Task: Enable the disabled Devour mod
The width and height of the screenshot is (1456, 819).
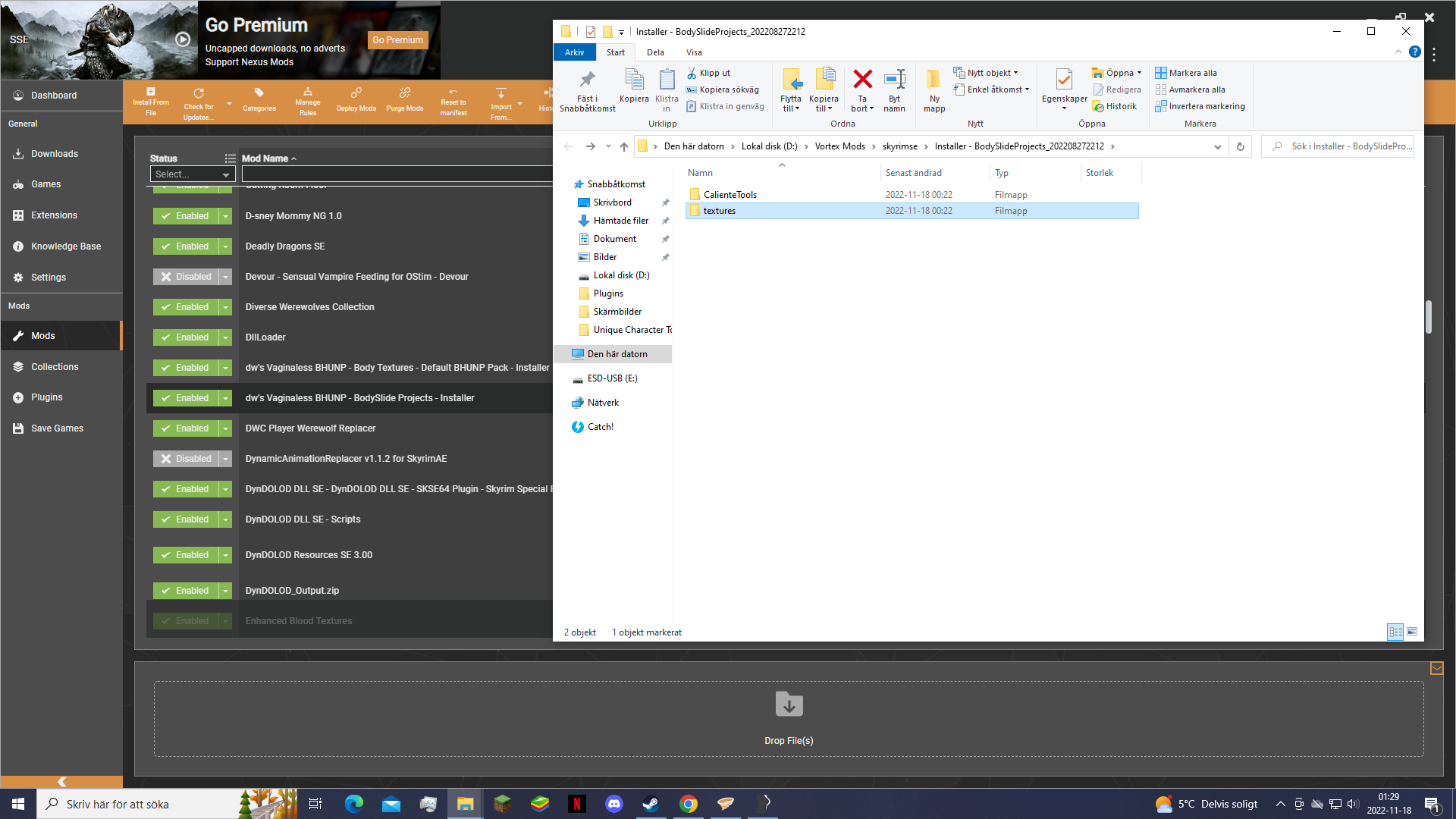Action: 186,277
